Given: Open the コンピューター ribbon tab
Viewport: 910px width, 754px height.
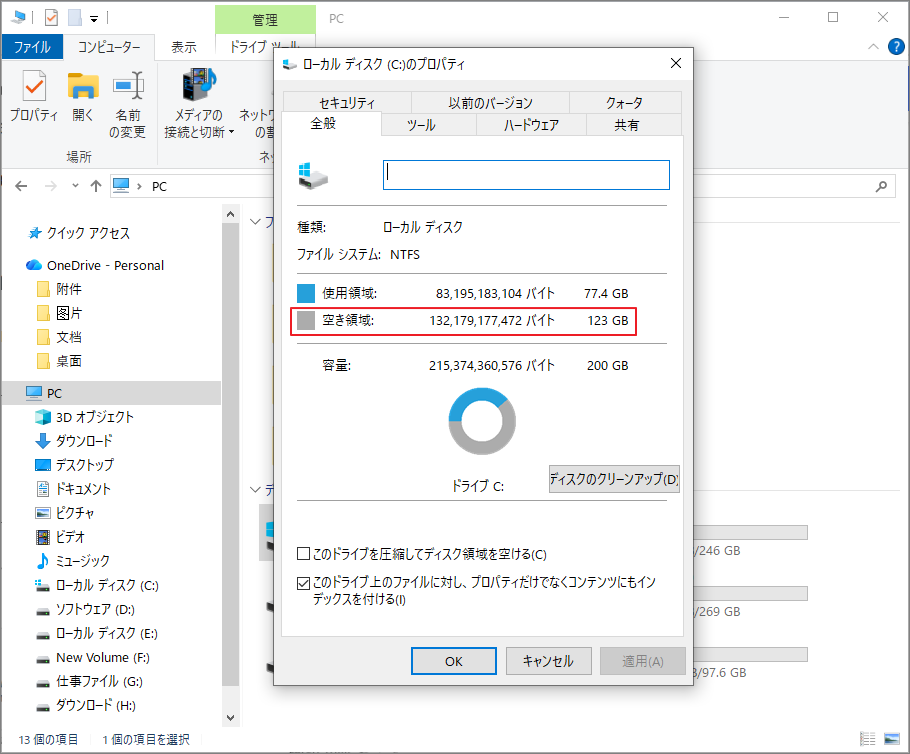Looking at the screenshot, I should click(109, 47).
